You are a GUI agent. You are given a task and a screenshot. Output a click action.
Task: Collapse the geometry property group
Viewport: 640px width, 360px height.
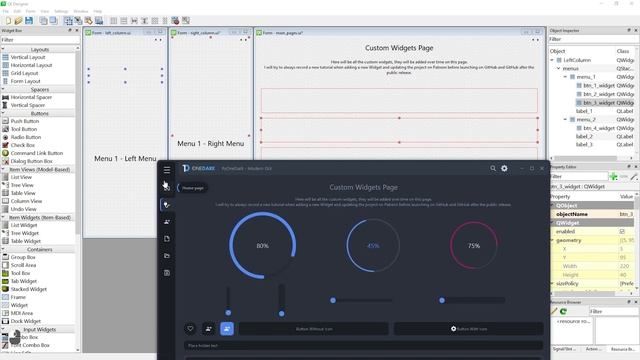[553, 240]
